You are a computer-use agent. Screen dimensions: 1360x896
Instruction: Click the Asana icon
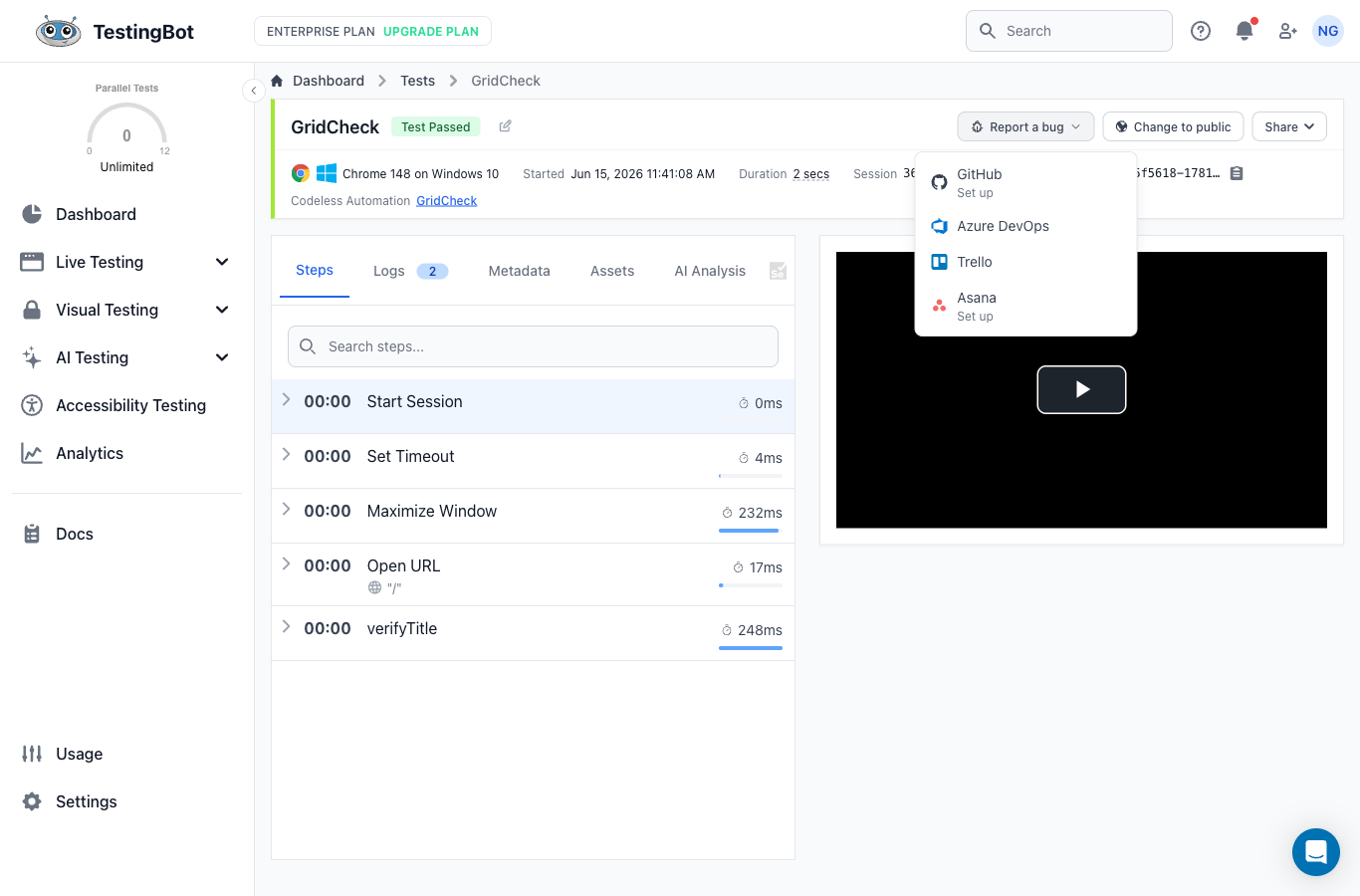tap(939, 306)
